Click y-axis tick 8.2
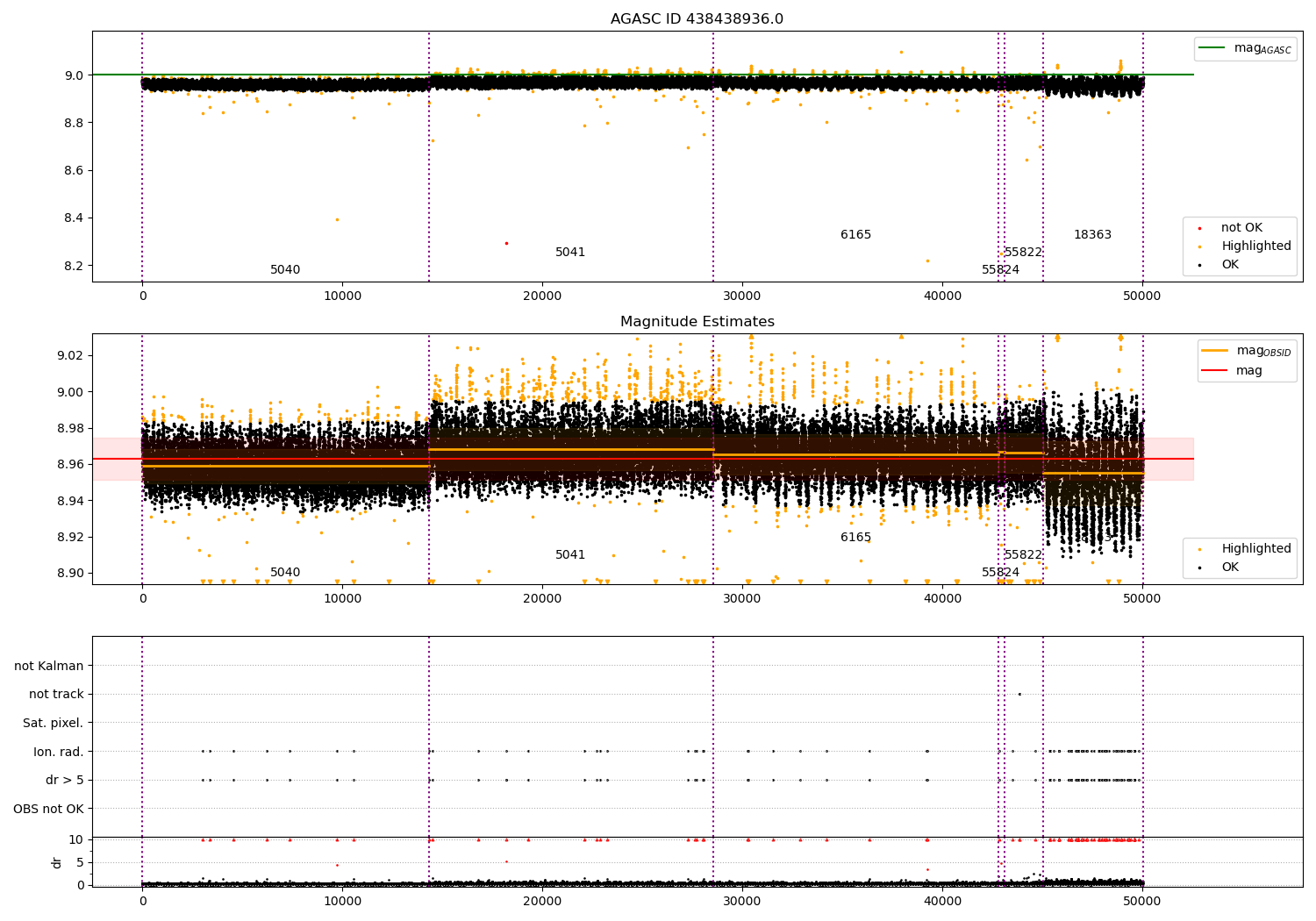The image size is (1316, 921). pos(75,266)
